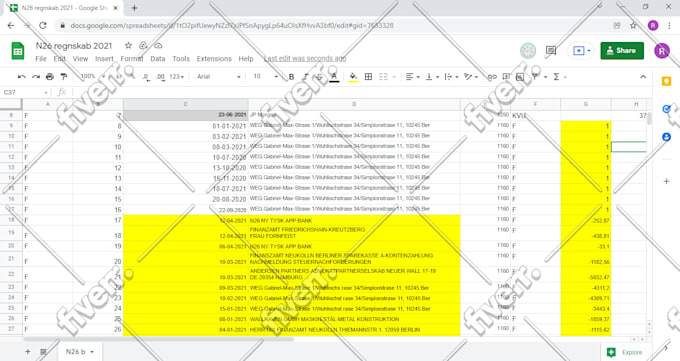Open Tasks in the side panel
Screen dimensions: 680x361
[x=667, y=109]
